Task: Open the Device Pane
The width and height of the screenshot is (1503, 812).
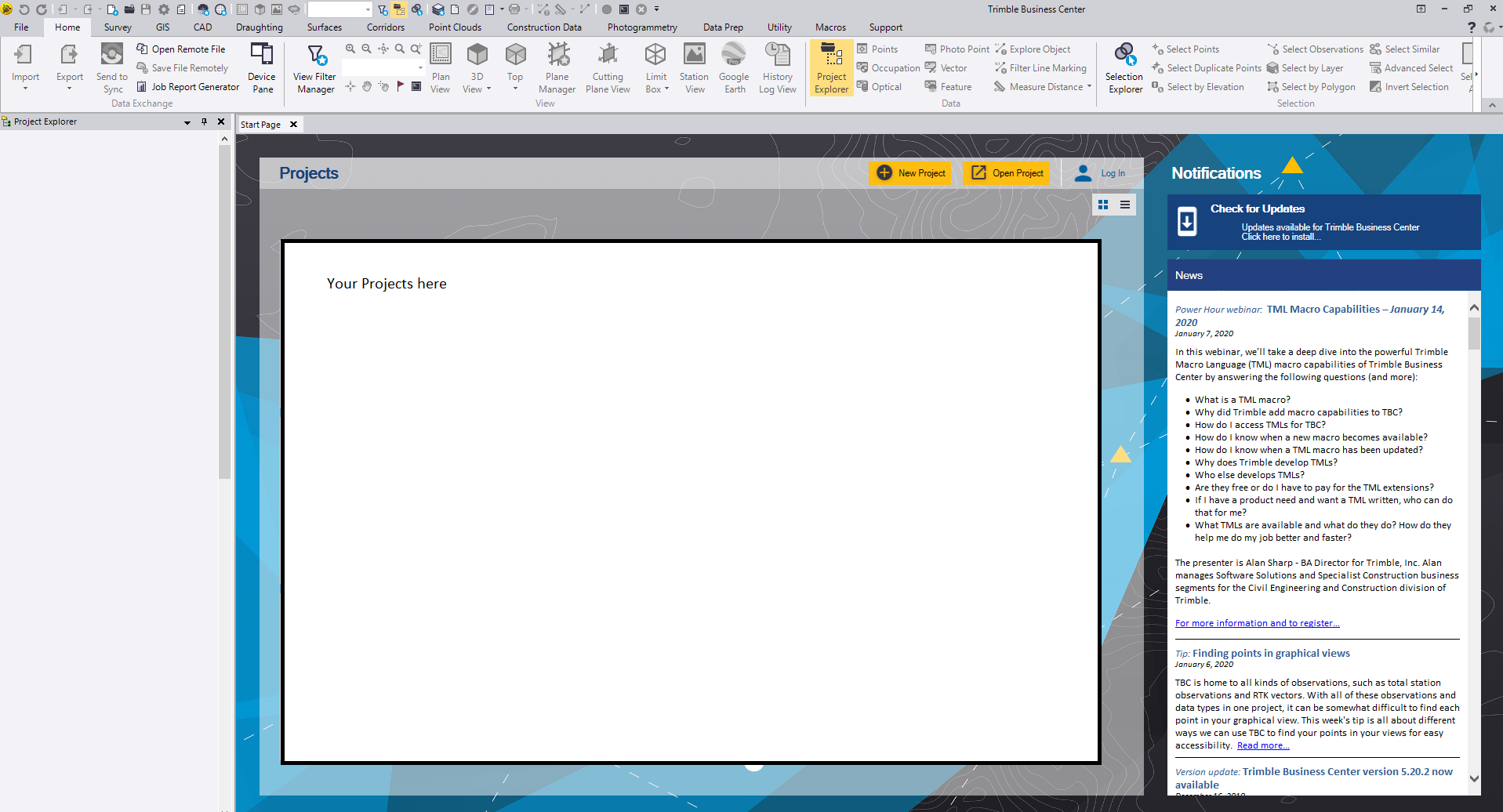Action: (x=262, y=68)
